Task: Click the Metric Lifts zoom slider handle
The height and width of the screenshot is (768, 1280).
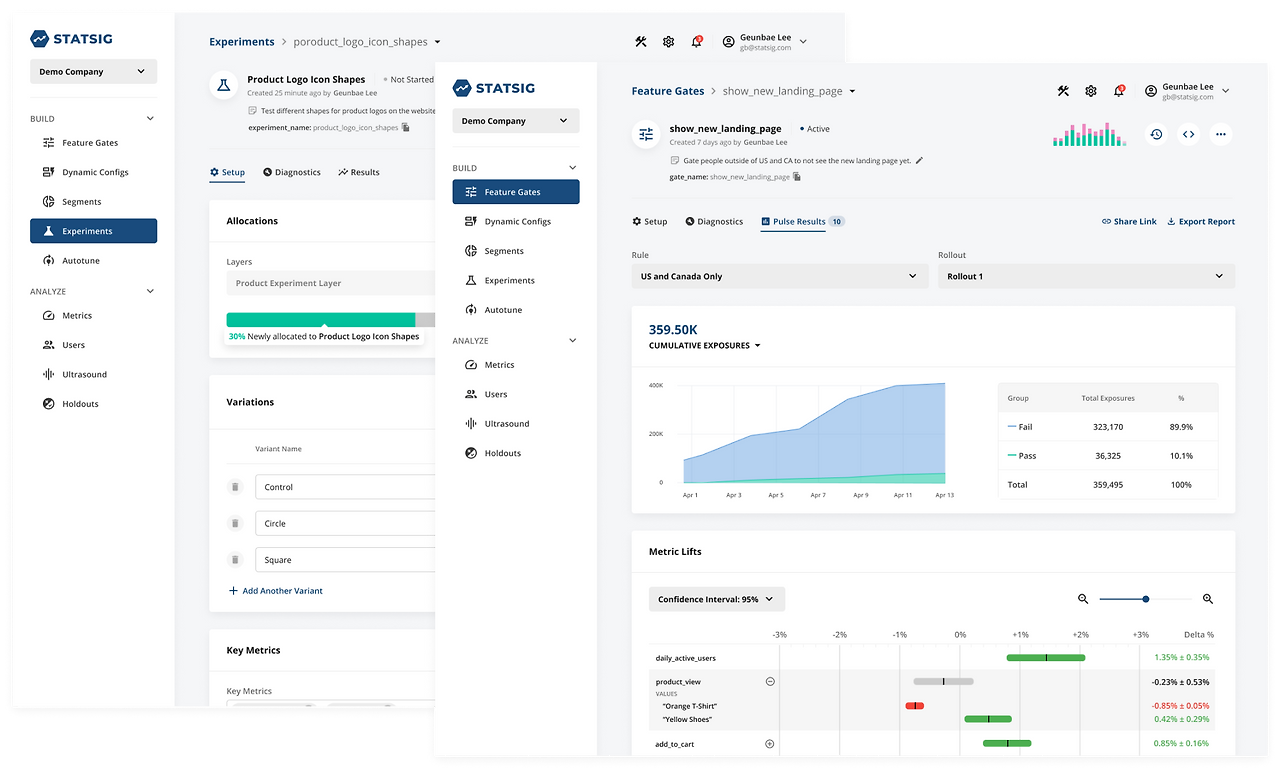Action: 1146,599
